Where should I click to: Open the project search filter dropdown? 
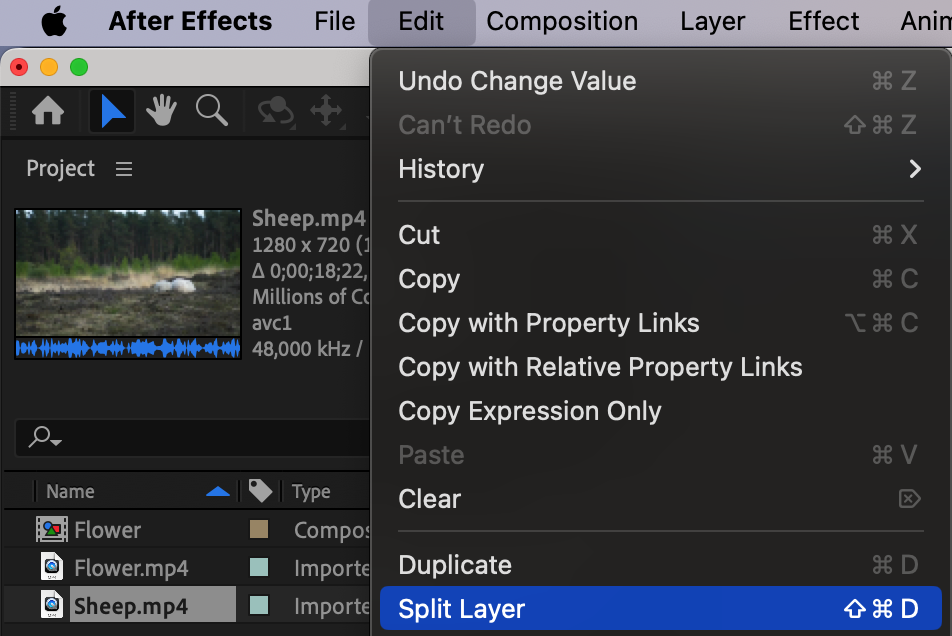(x=45, y=437)
